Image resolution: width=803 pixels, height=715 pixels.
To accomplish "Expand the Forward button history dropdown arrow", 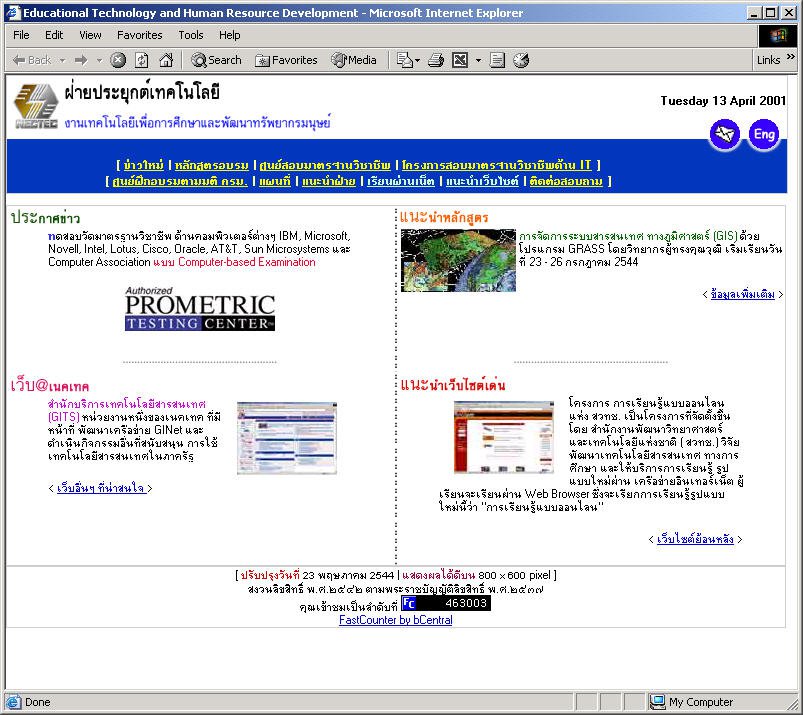I will 98,60.
